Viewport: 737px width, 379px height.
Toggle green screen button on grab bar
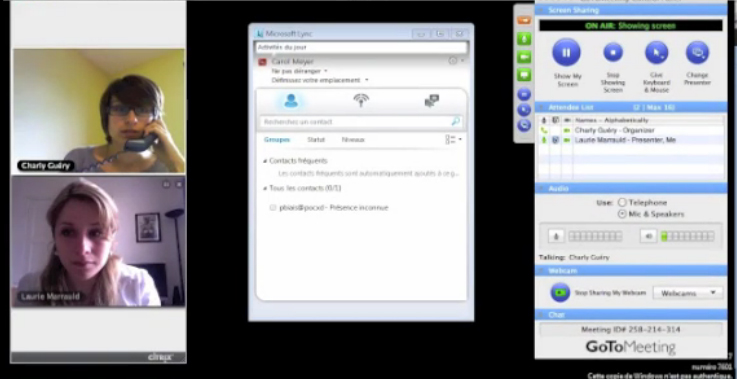coord(524,75)
